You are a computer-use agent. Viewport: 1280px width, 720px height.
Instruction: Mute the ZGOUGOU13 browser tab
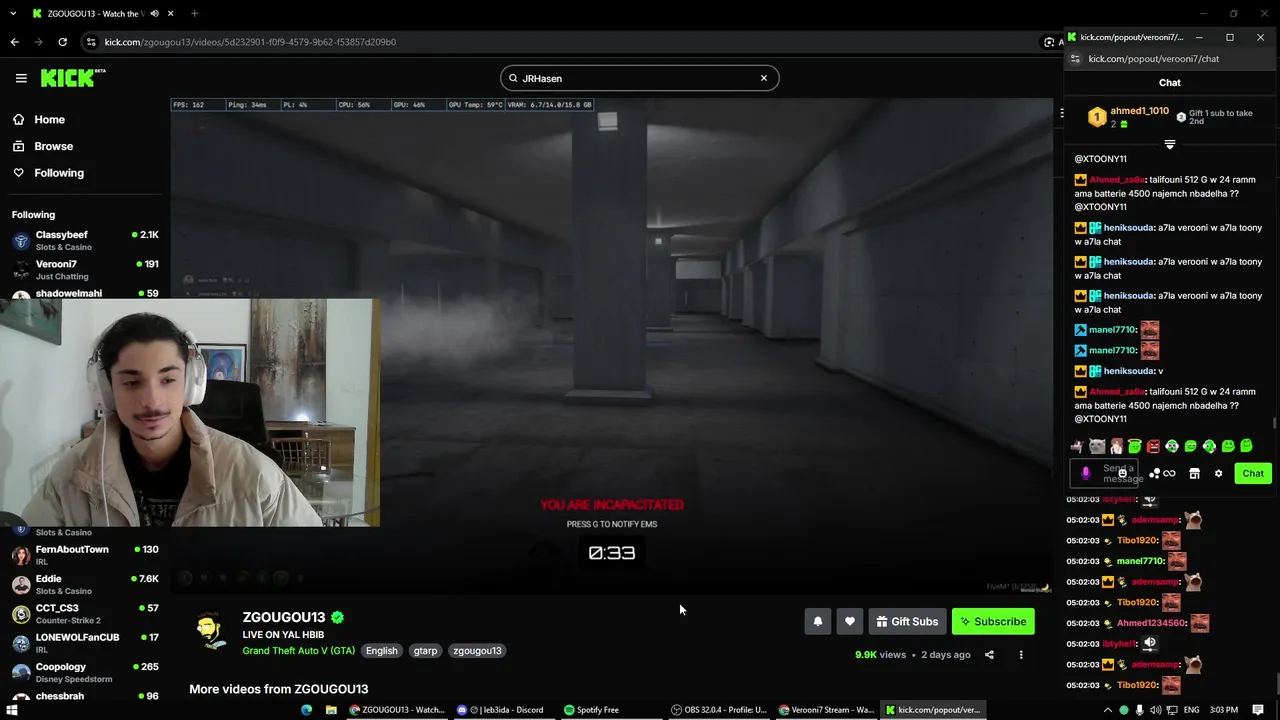[x=154, y=14]
